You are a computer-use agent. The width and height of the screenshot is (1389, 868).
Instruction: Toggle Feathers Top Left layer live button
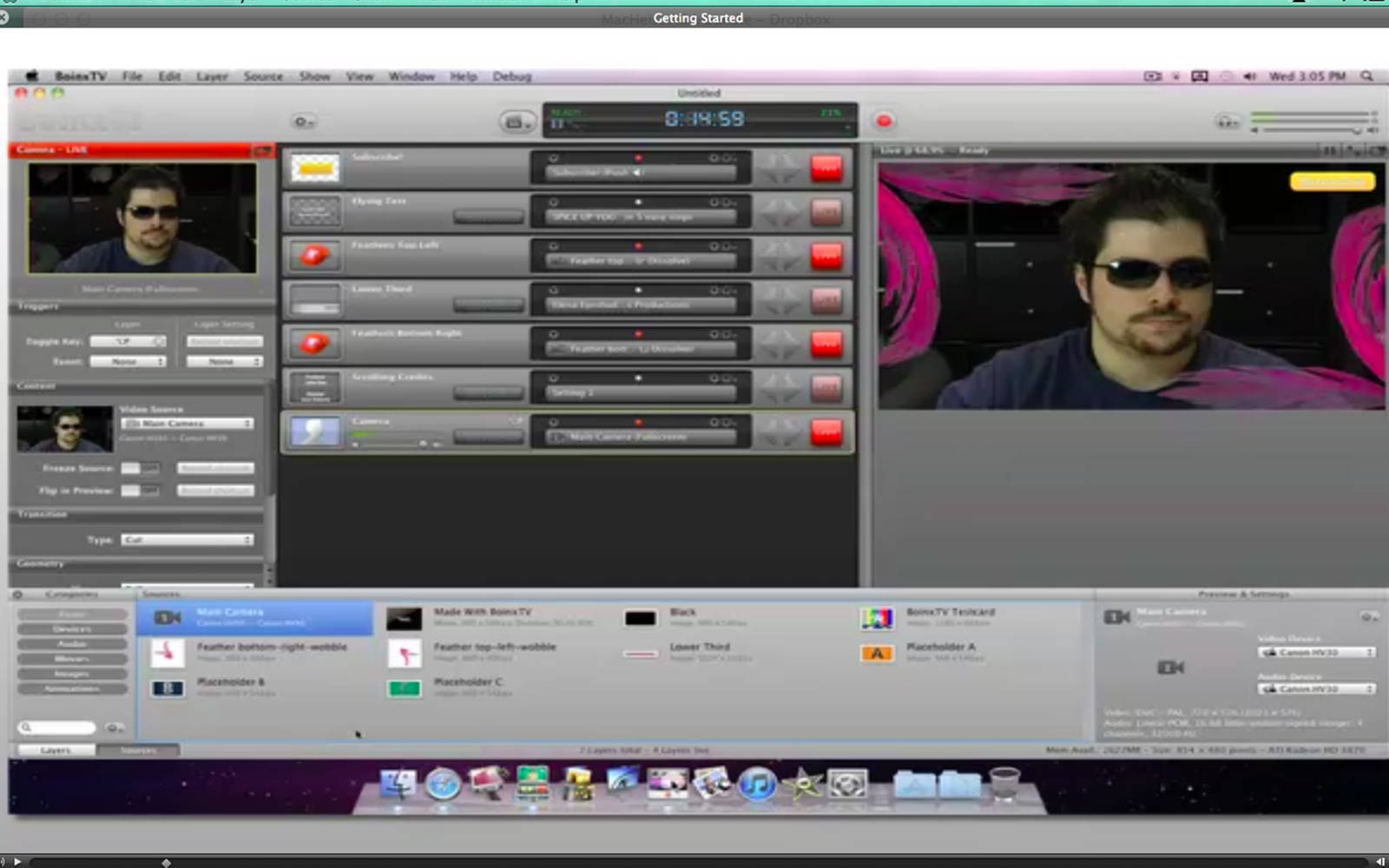pos(826,256)
